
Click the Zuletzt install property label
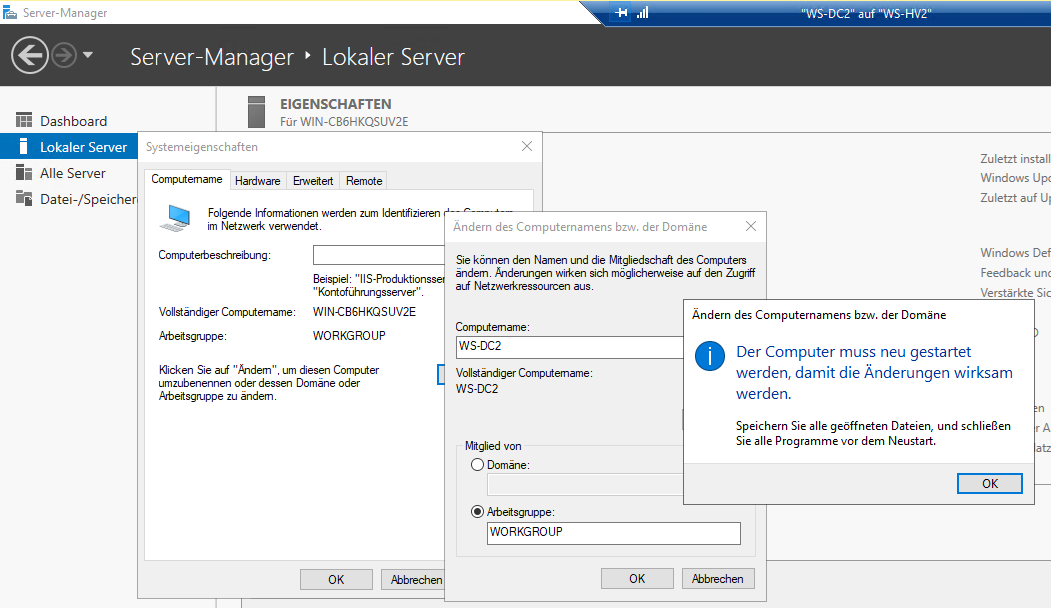coord(1015,159)
